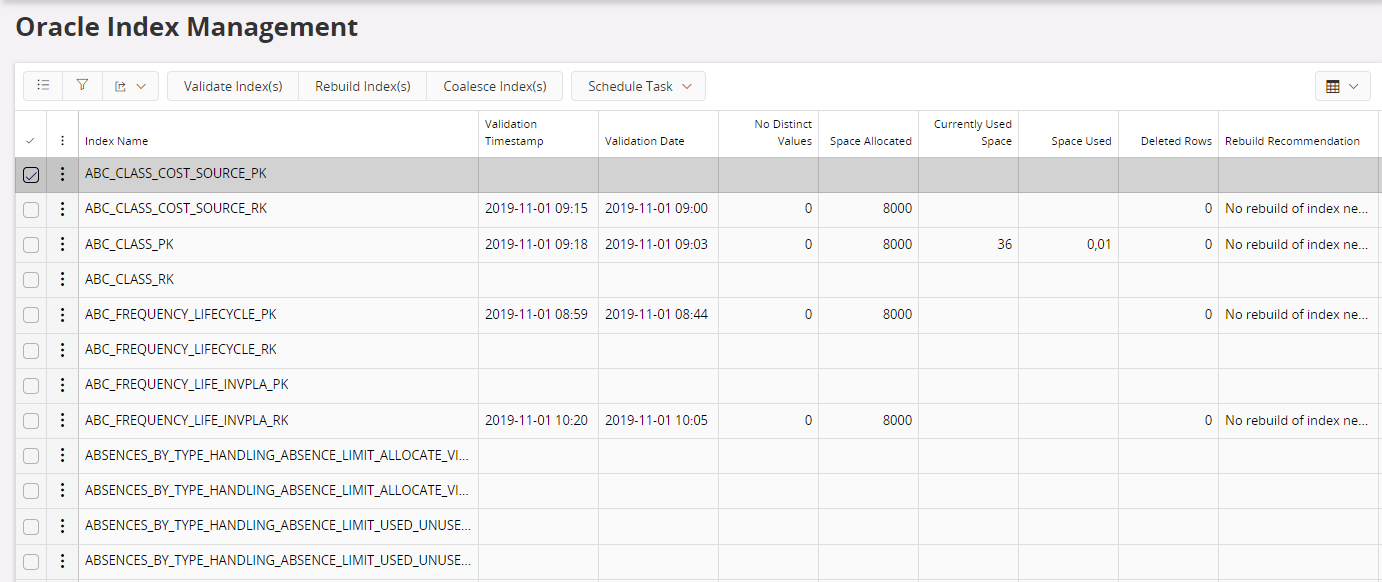Open the actions kebab for ABC_FREQUENCY_LIFECYCLE_PK
This screenshot has width=1382, height=582.
(x=62, y=314)
